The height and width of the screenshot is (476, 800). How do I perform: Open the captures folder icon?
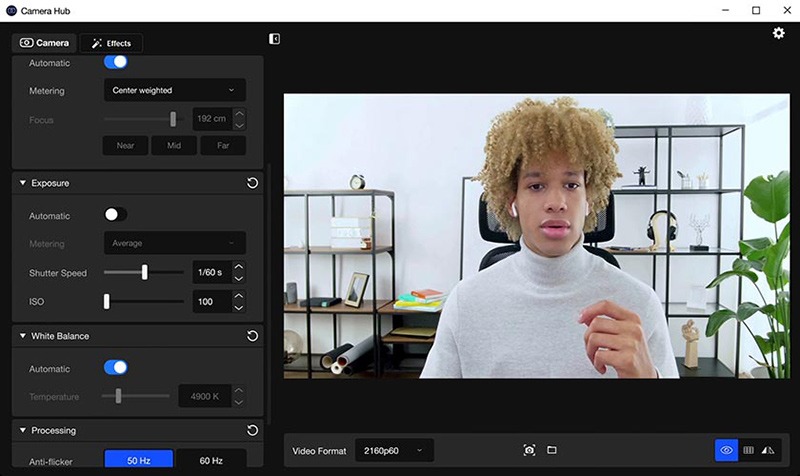point(551,451)
